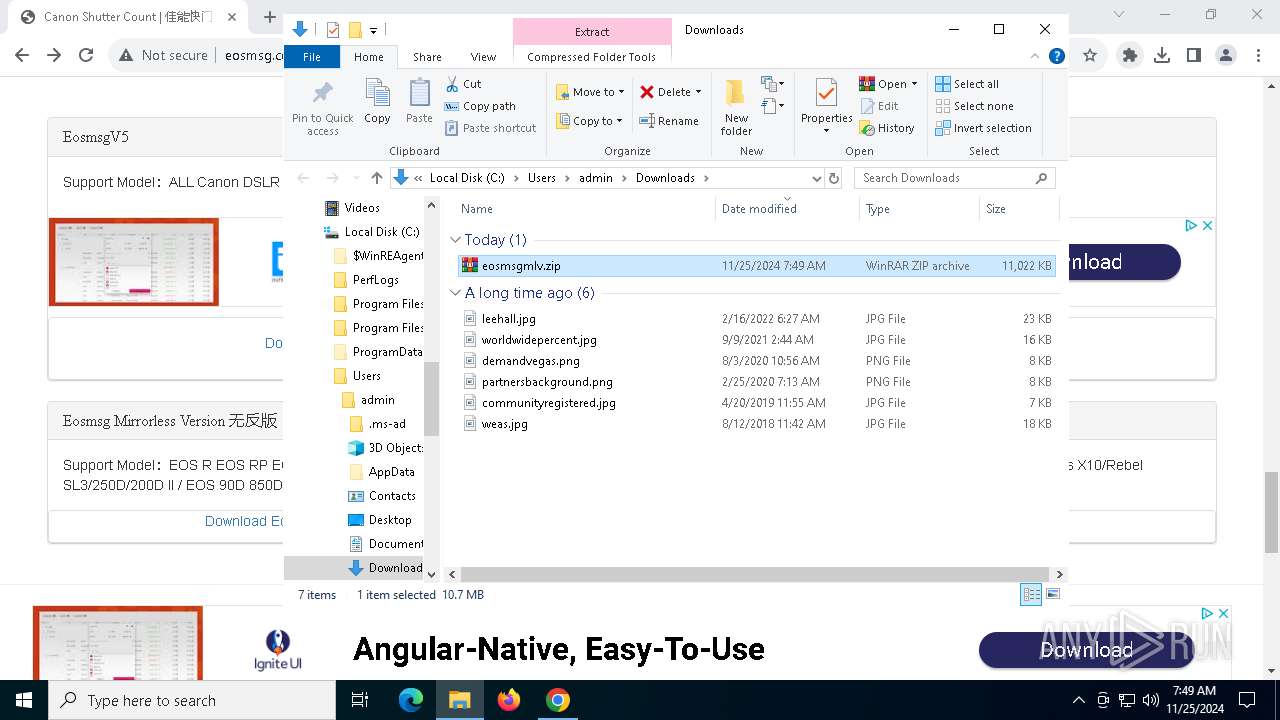The image size is (1280, 720).
Task: Open Videos in the navigation tree
Action: point(362,208)
